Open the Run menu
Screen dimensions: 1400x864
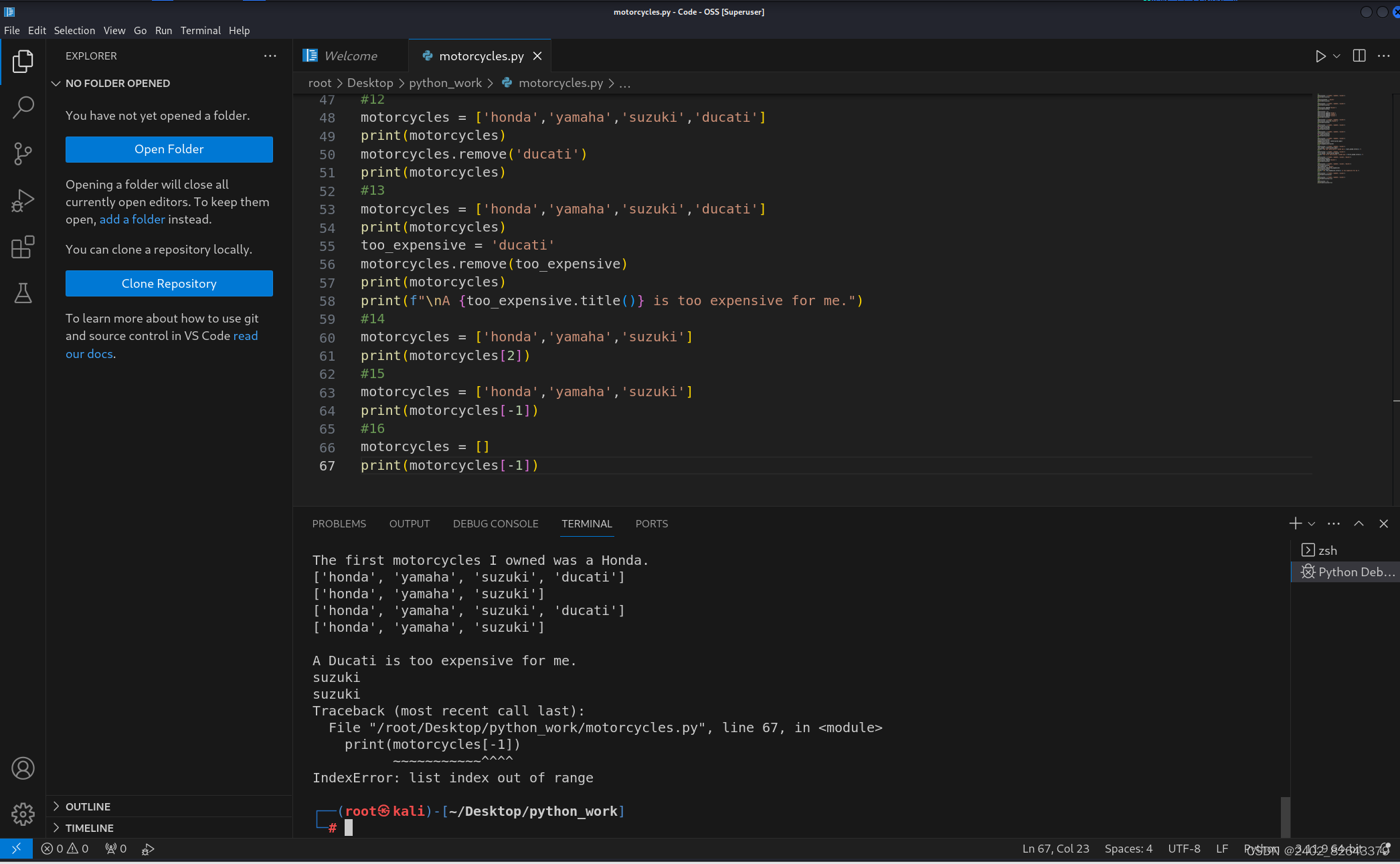[163, 30]
